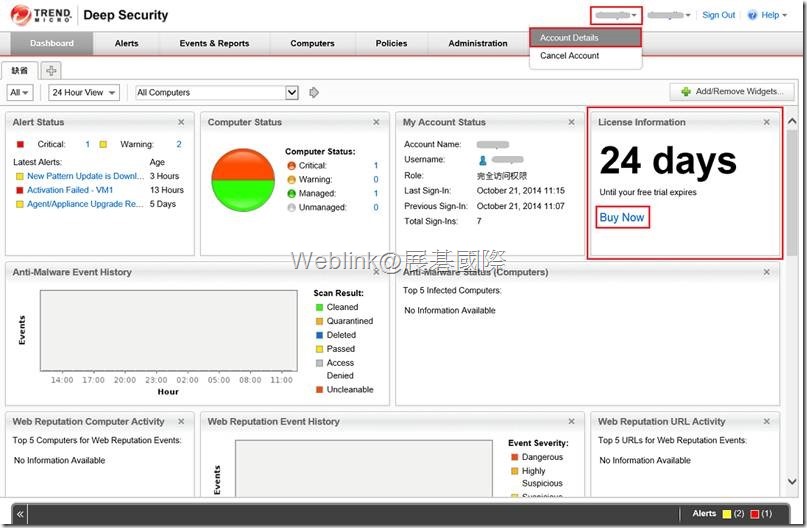Screen dimensions: 807x528
Task: Click the Cleaned legend color swatch
Action: click(319, 307)
